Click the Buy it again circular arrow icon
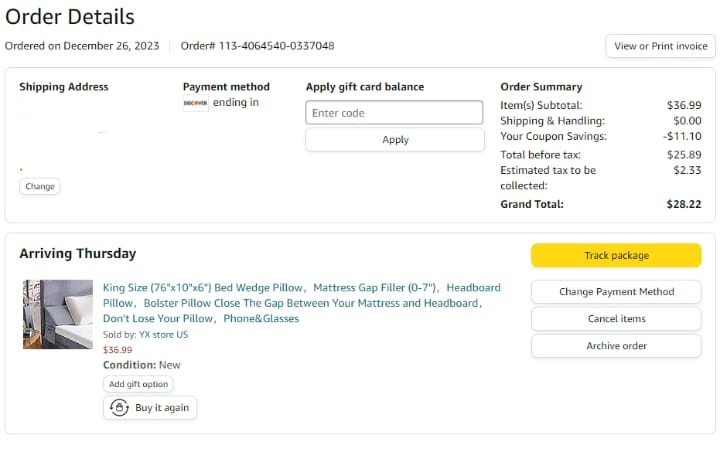The height and width of the screenshot is (452, 720). [120, 408]
